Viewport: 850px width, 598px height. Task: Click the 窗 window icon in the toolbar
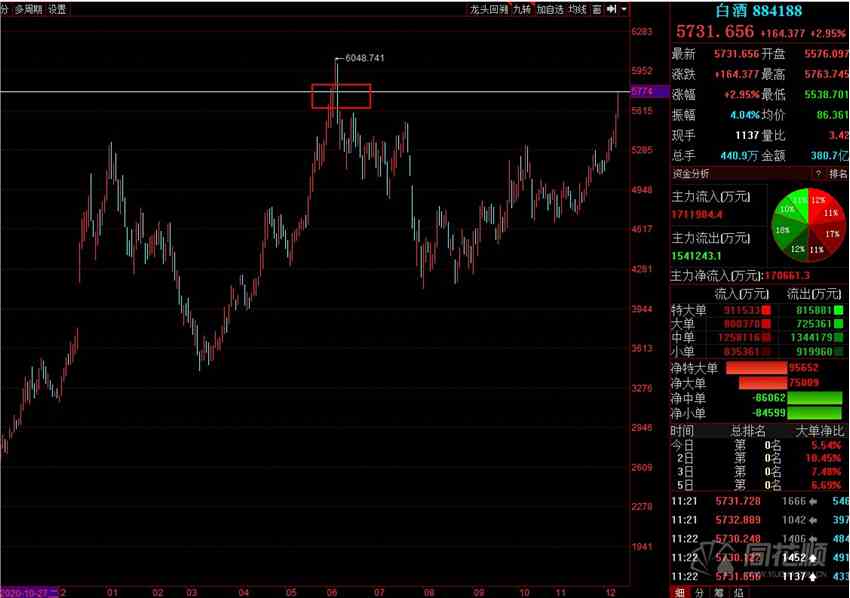click(597, 9)
